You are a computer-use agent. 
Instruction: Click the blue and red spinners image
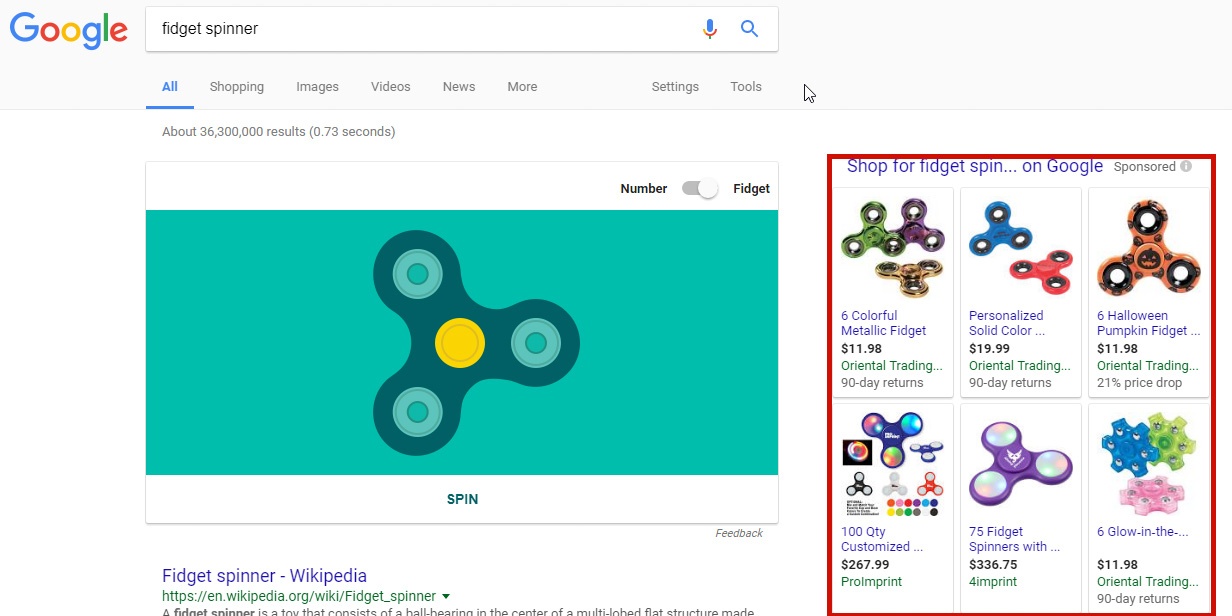coord(1021,248)
